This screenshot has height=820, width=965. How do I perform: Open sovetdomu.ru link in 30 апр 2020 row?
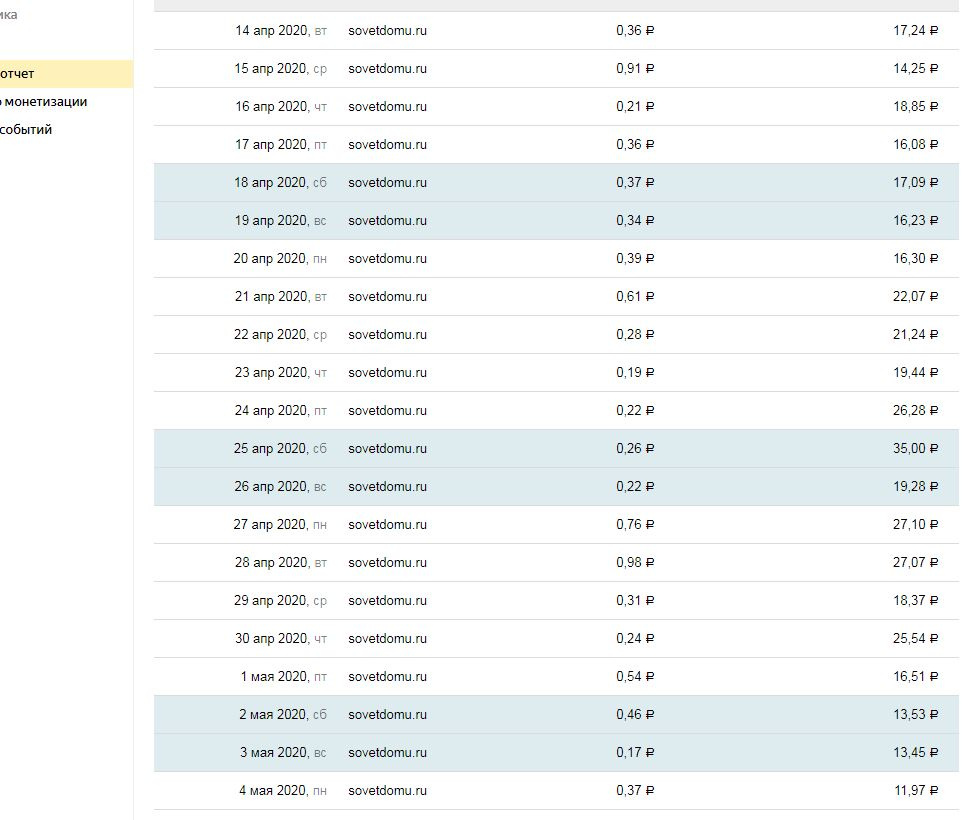387,639
